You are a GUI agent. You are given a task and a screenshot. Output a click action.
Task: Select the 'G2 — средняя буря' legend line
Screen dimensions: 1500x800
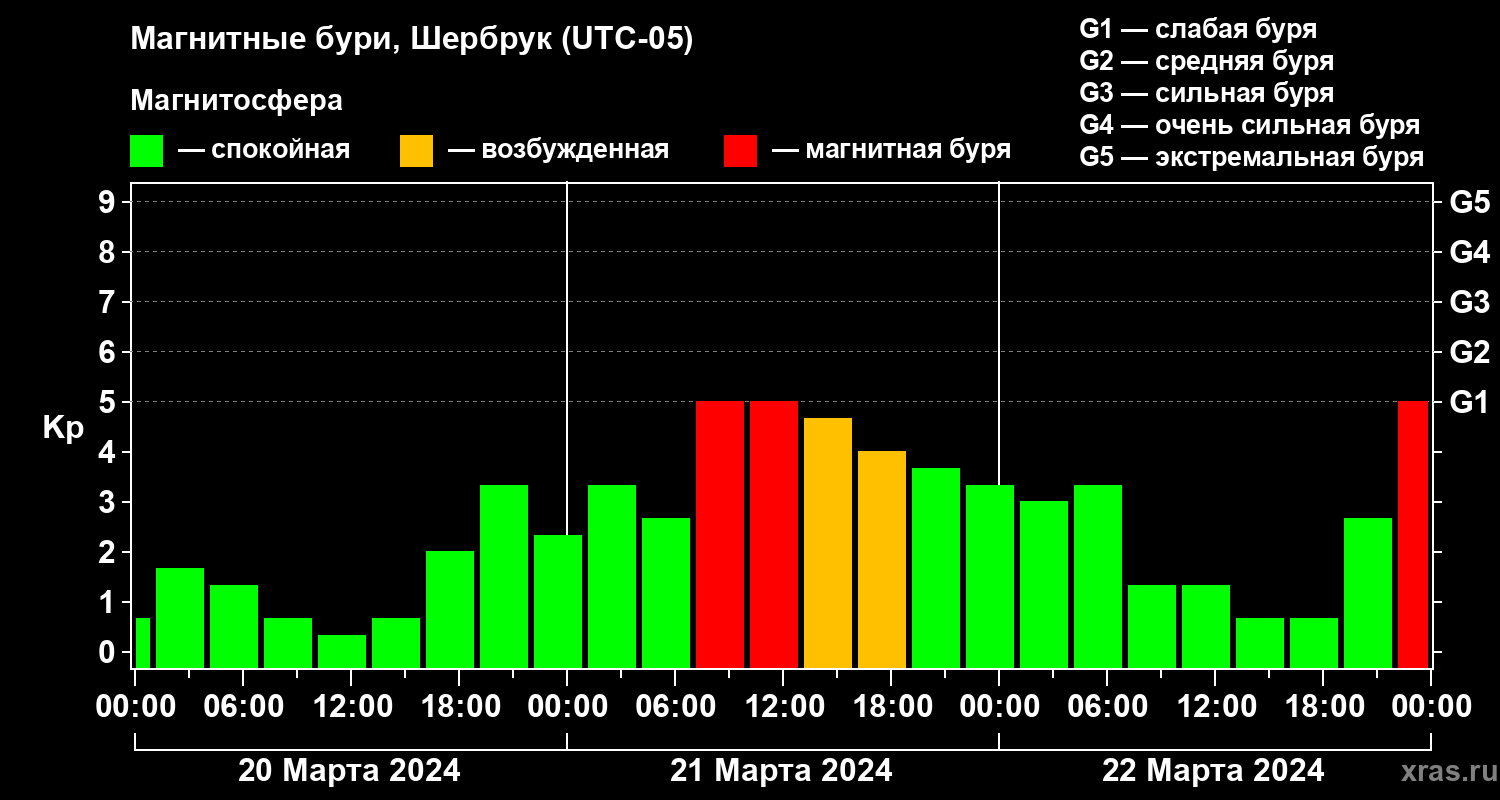pyautogui.click(x=1206, y=60)
